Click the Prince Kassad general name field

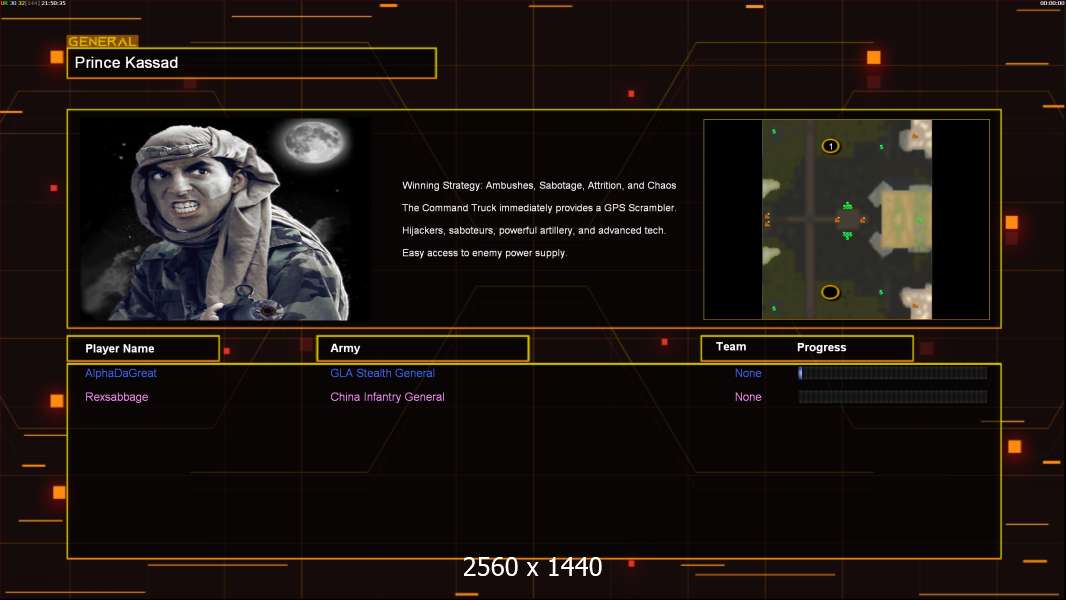pos(252,63)
